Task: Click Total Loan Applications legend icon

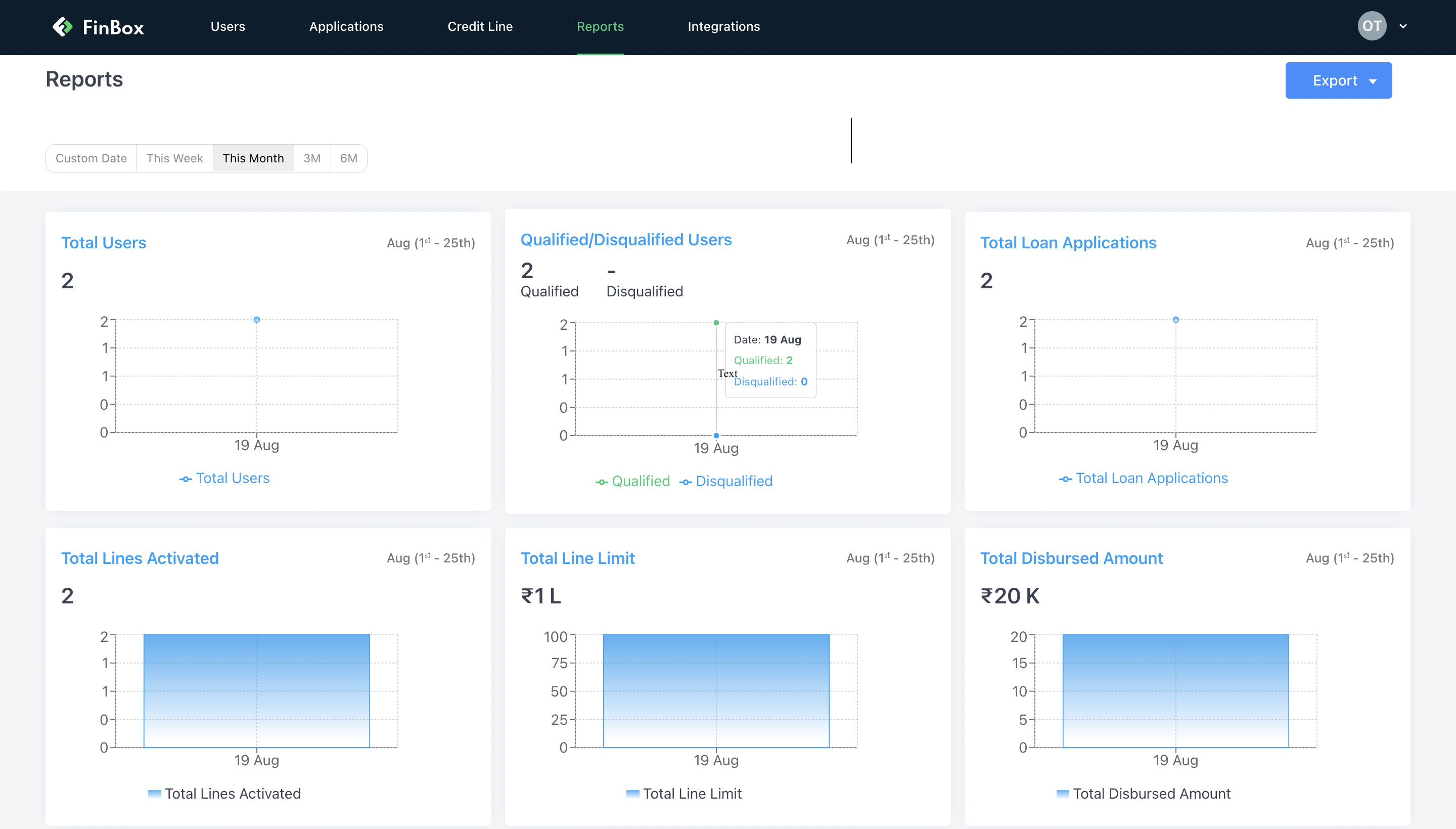Action: [1065, 479]
